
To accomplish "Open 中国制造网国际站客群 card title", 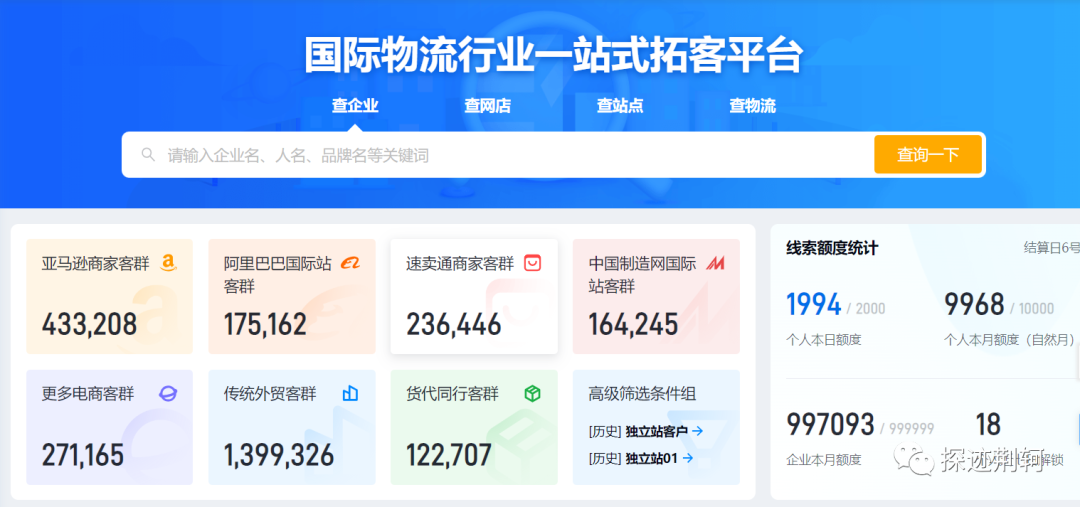I will click(x=643, y=275).
